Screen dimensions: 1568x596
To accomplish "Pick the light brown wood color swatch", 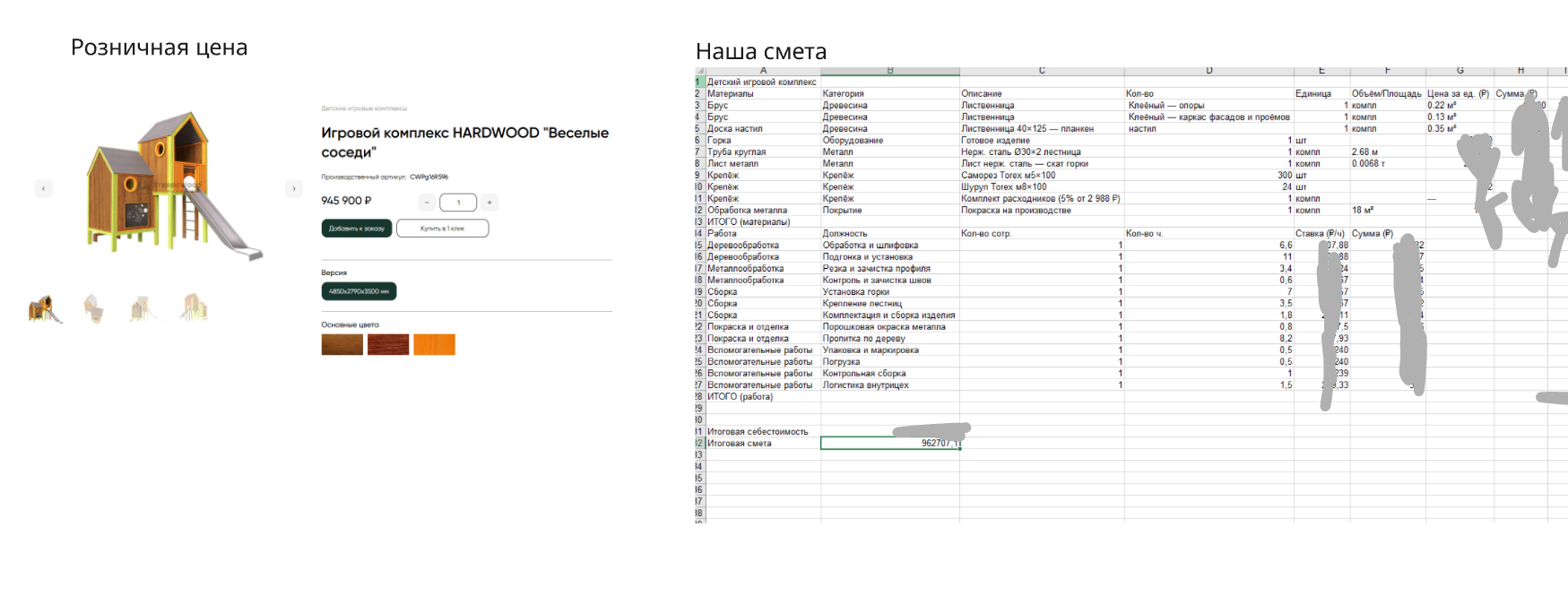I will coord(342,344).
